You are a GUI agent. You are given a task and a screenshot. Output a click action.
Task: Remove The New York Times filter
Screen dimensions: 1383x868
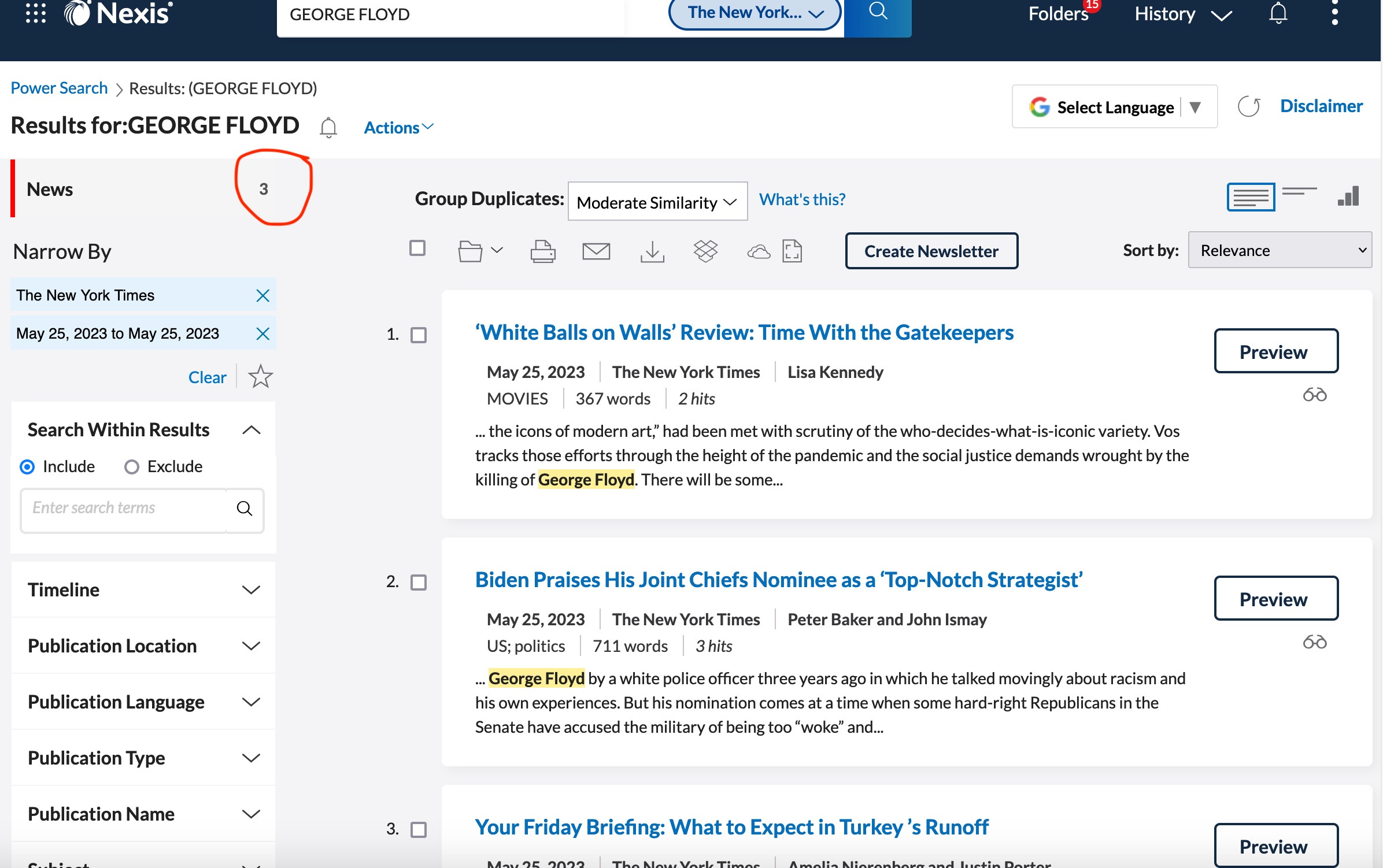262,296
